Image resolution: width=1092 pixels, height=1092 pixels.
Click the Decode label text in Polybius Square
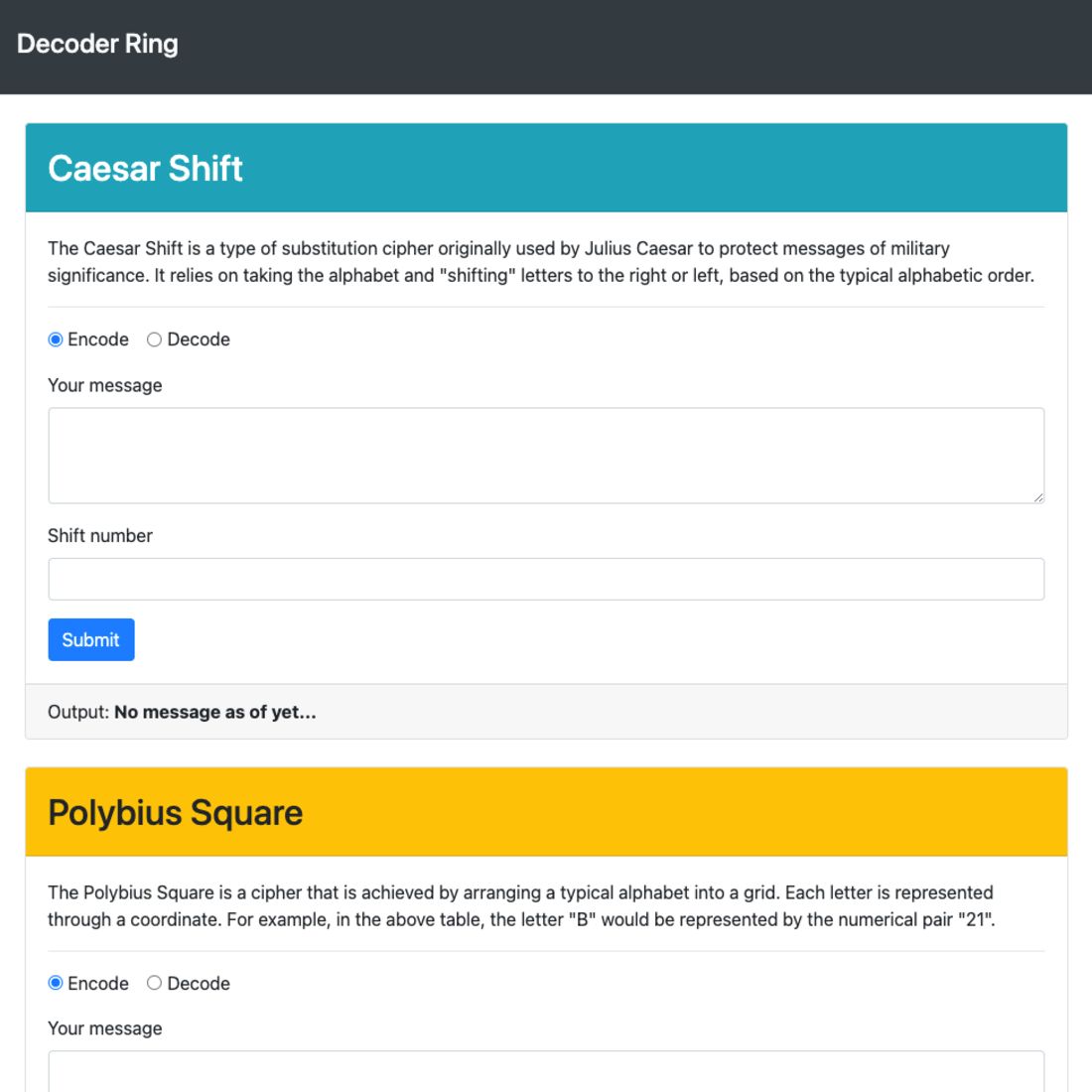pyautogui.click(x=199, y=983)
